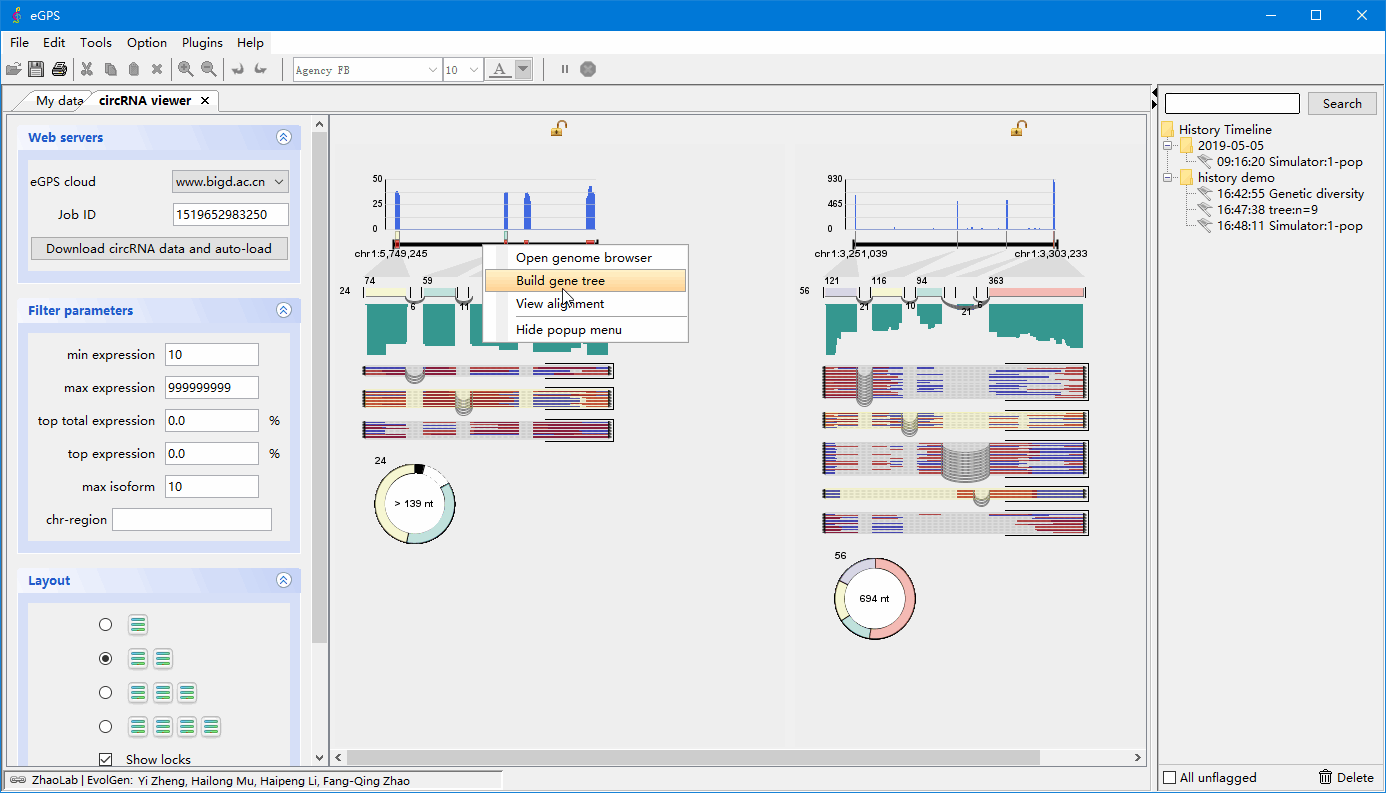Viewport: 1386px width, 793px height.
Task: Click the history search text field
Action: pos(1232,103)
